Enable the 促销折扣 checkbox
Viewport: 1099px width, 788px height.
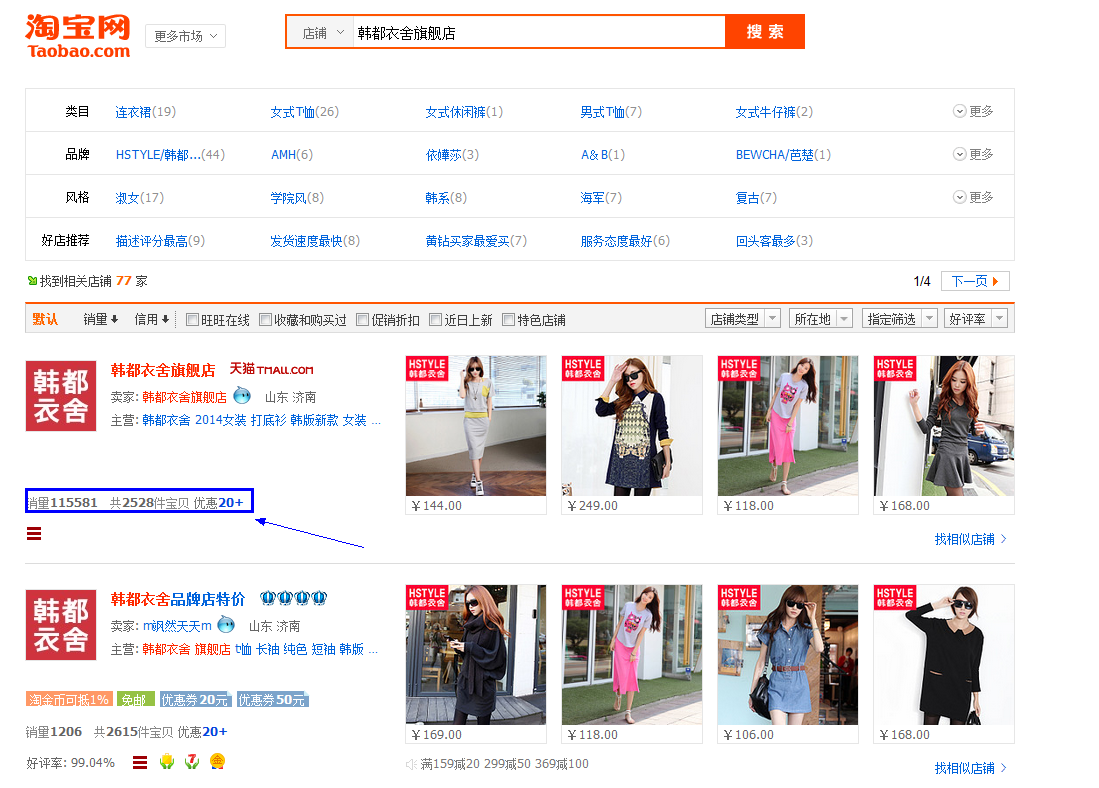[x=362, y=320]
